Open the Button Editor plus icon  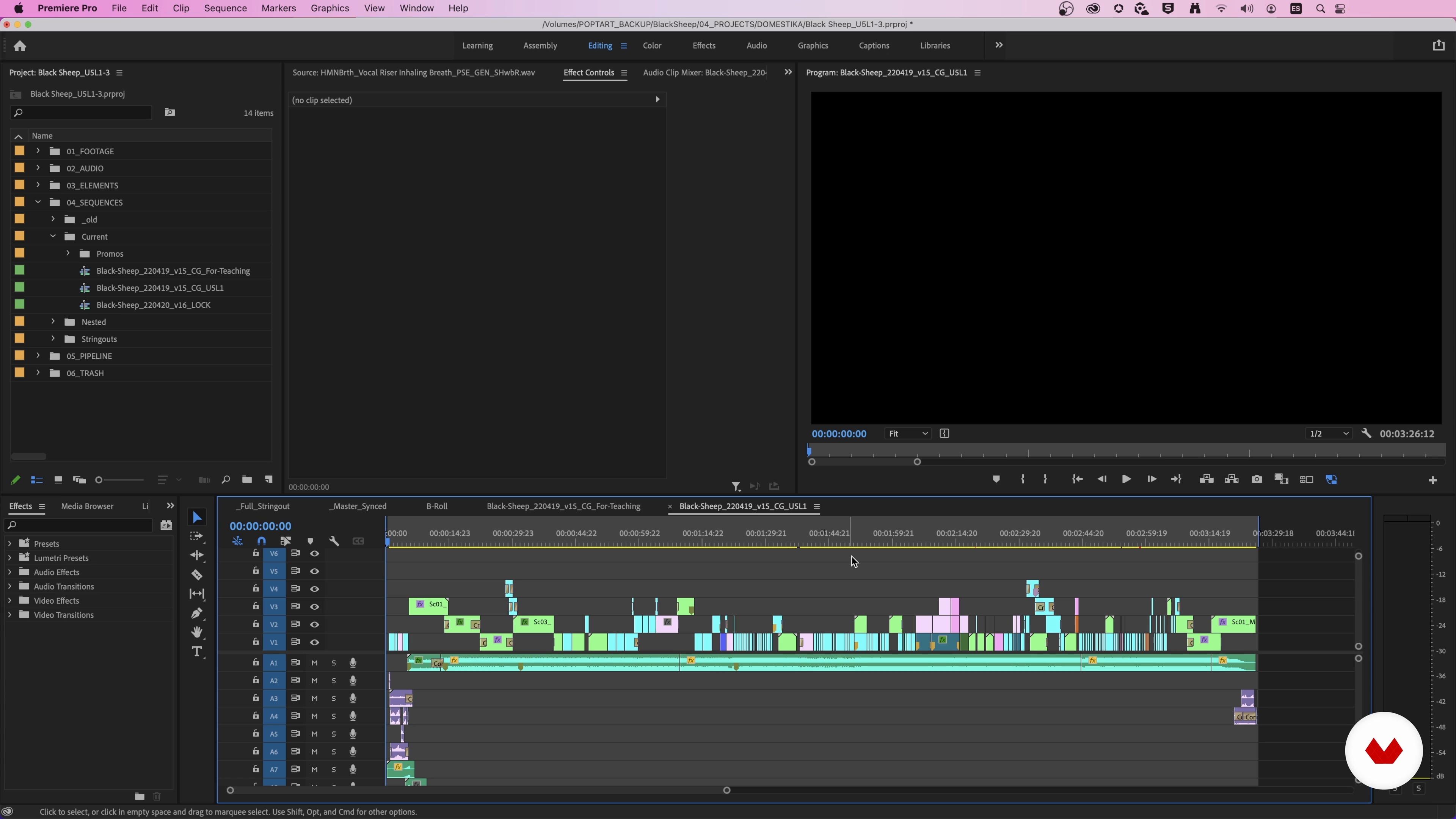point(1432,480)
